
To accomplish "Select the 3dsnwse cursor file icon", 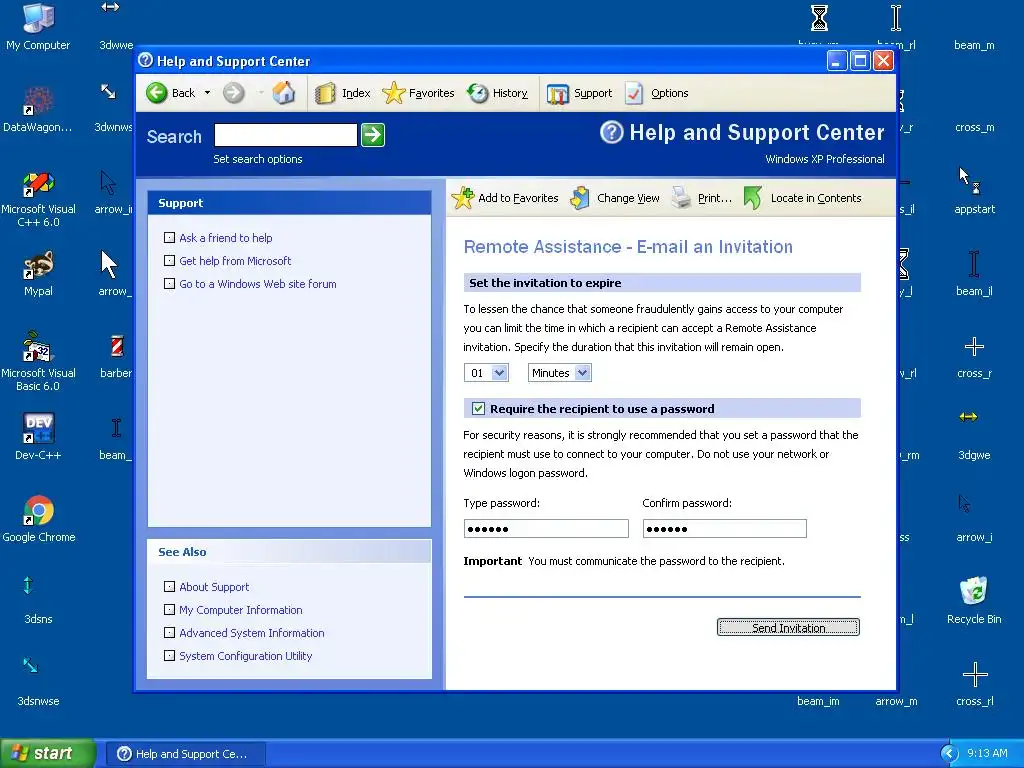I will pos(38,682).
